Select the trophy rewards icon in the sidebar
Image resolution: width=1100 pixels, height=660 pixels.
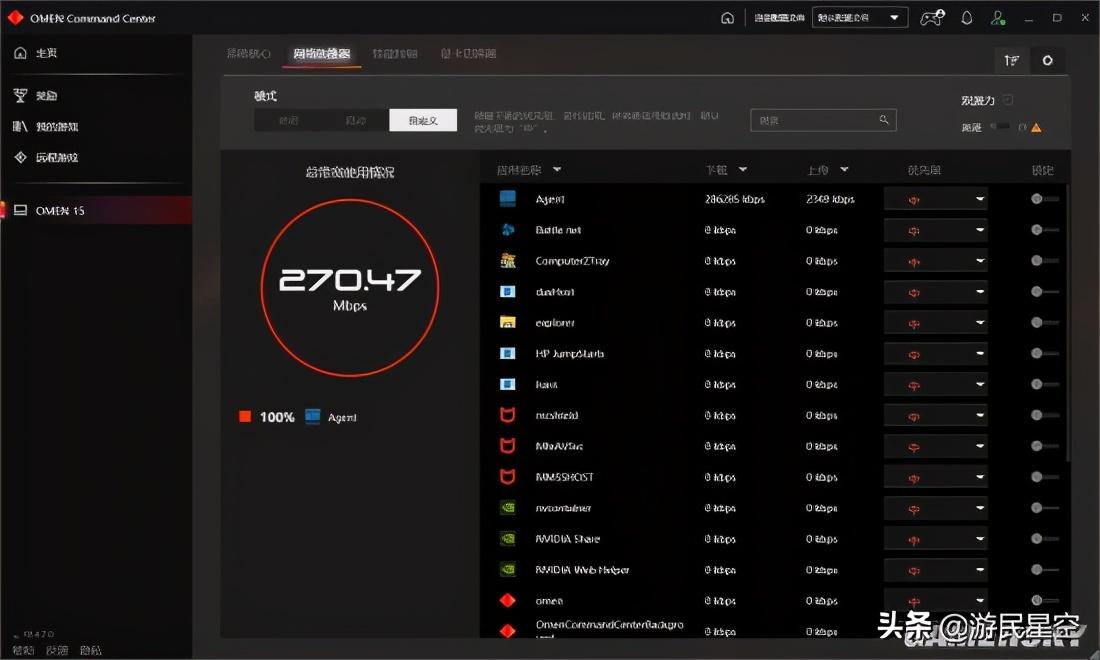[x=20, y=95]
